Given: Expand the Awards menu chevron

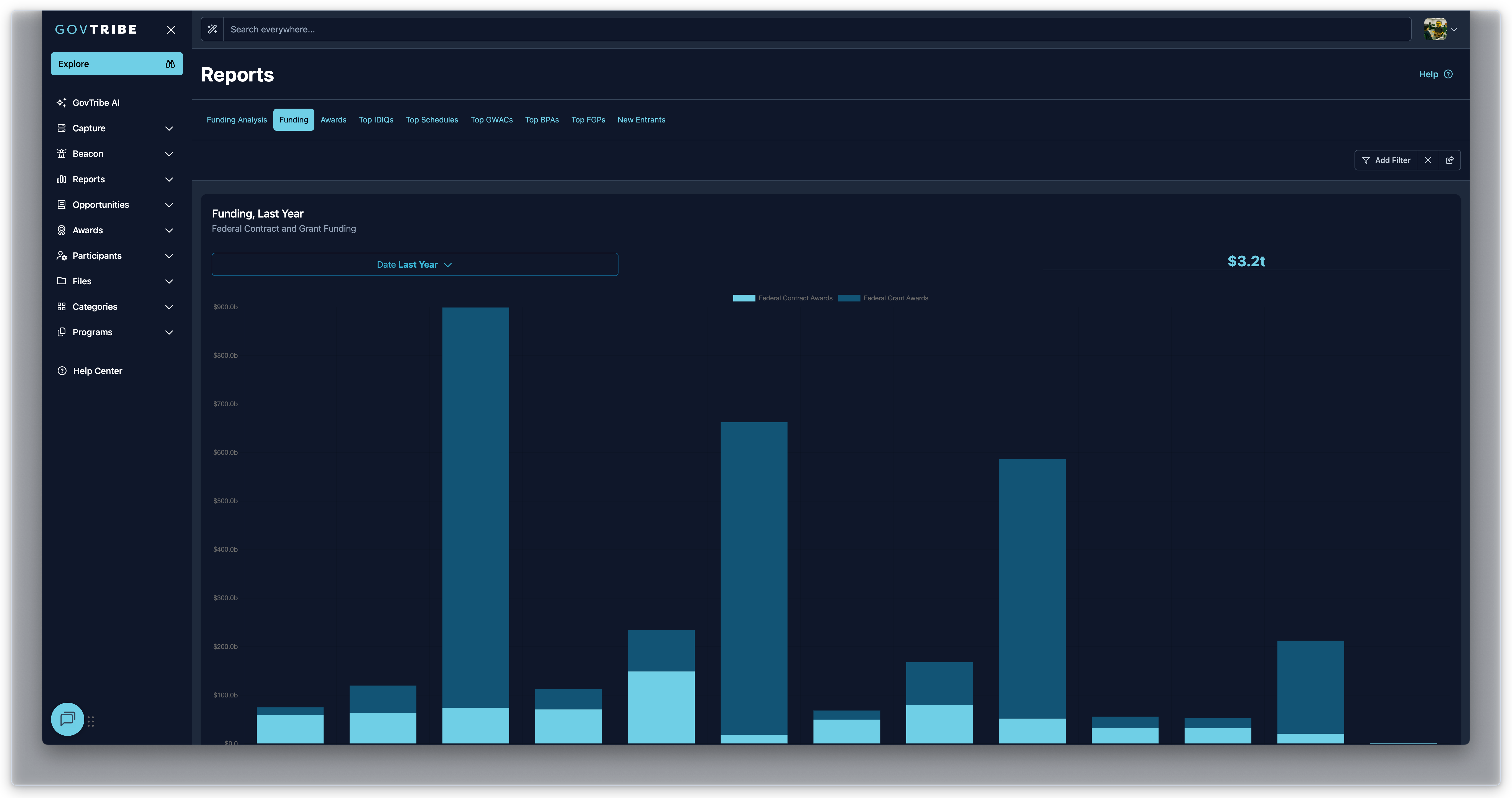Looking at the screenshot, I should 169,231.
